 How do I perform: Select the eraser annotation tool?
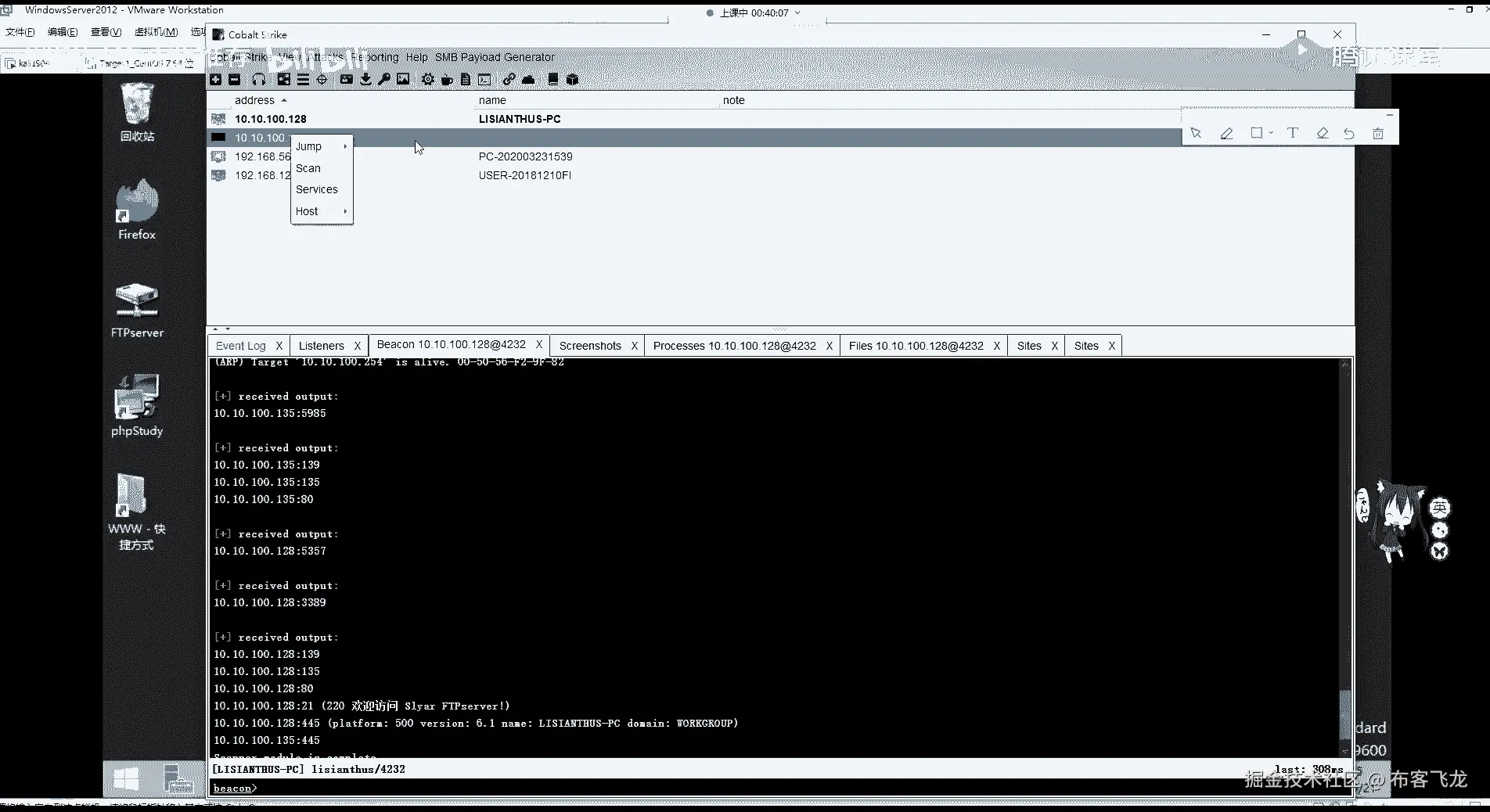[x=1323, y=133]
